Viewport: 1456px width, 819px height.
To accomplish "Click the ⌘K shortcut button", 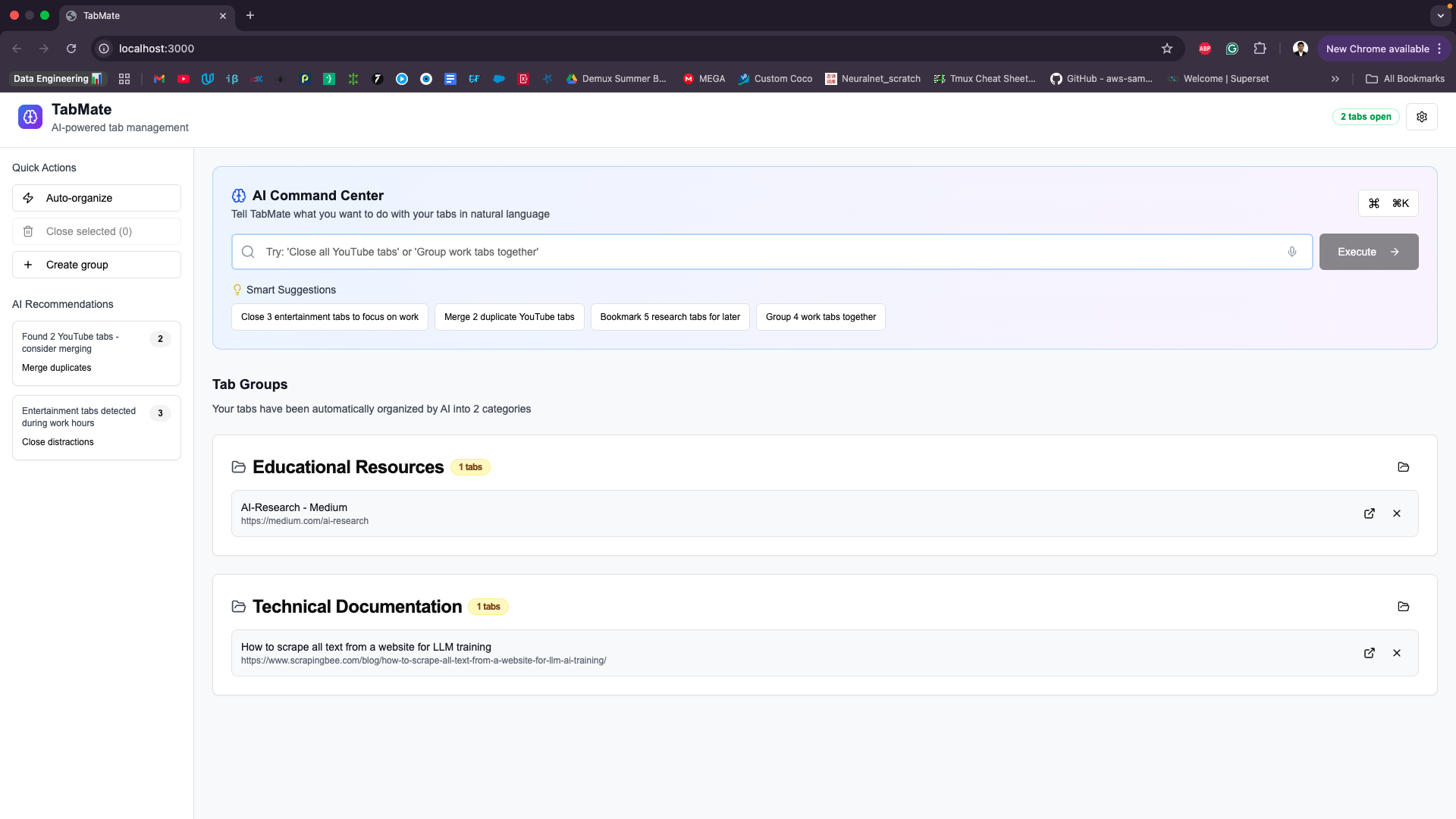I will (x=1388, y=203).
